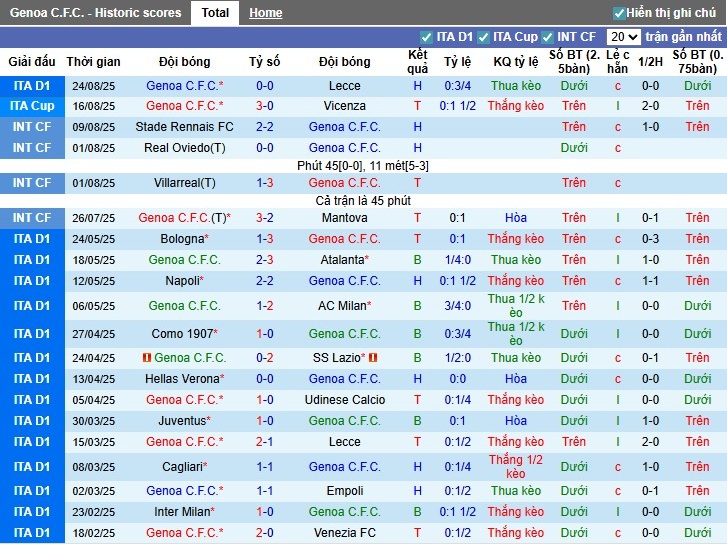Click the ITA Cup league badge on 16/08/25
Image resolution: width=727 pixels, height=545 pixels.
[32, 106]
